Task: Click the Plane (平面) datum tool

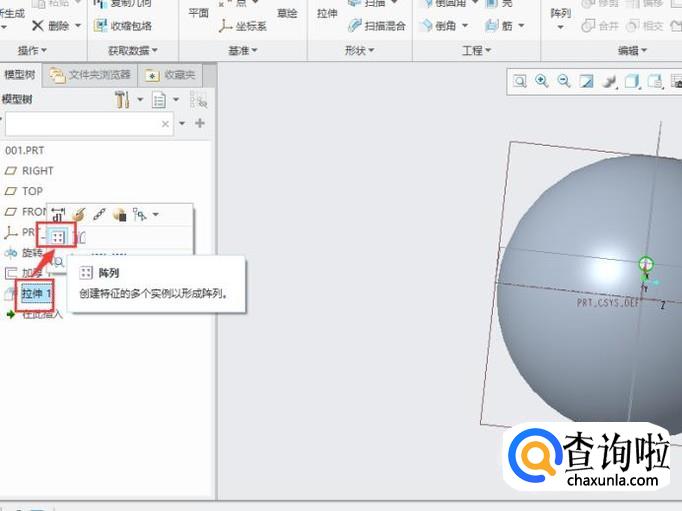Action: coord(199,13)
